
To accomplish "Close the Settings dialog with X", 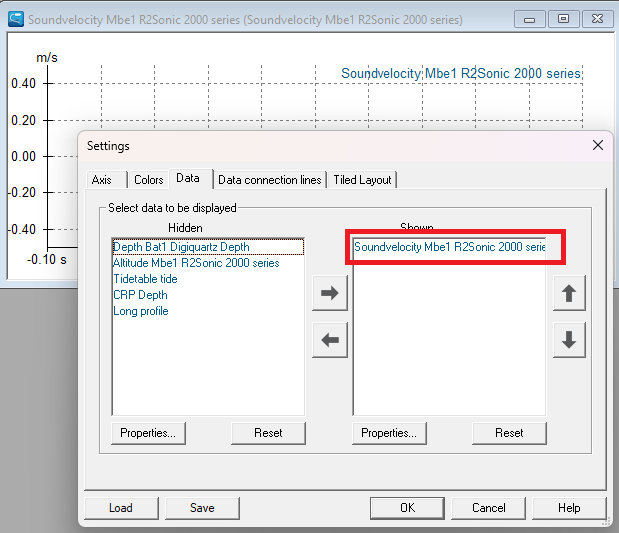I will click(598, 145).
